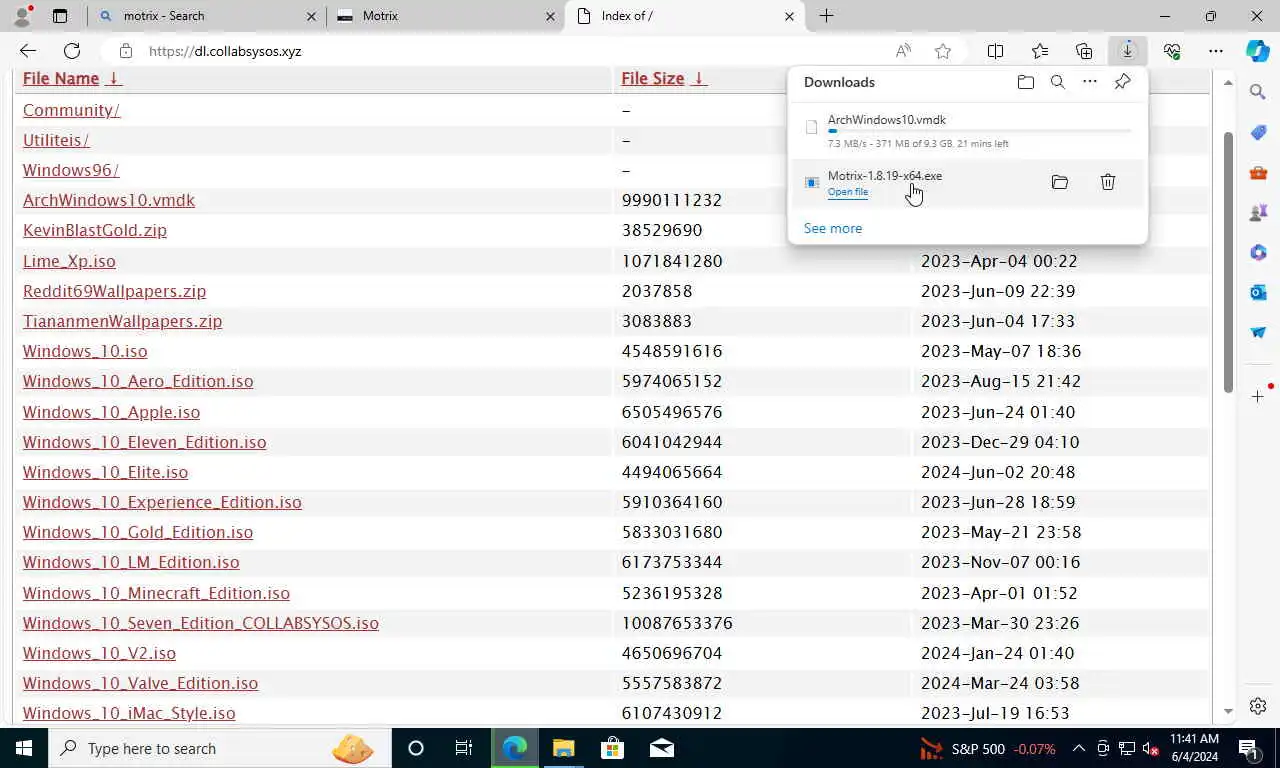
Task: Open the Utiliteis/ folder link
Action: [x=56, y=140]
